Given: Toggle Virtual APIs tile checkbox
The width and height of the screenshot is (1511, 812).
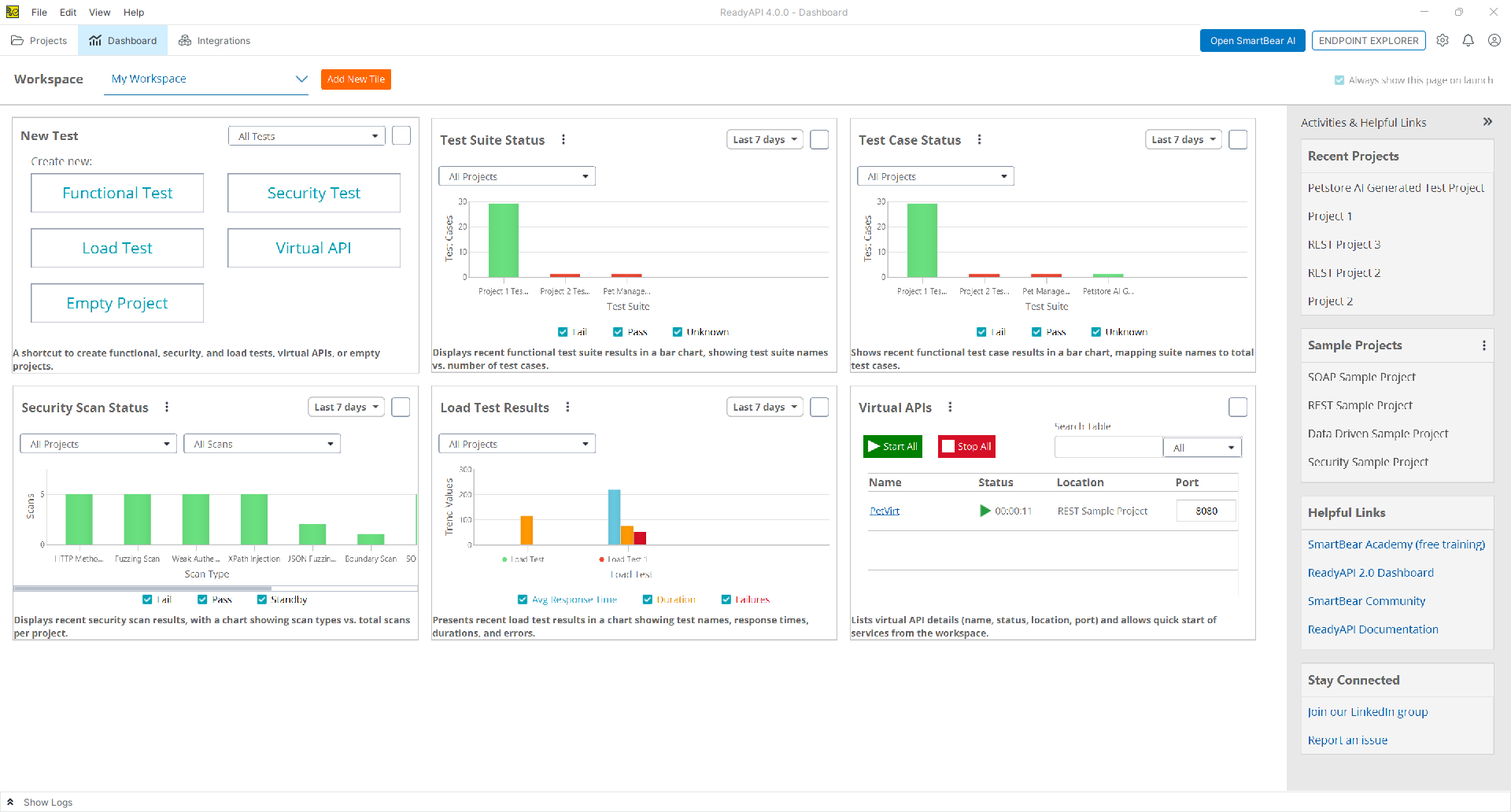Looking at the screenshot, I should (x=1238, y=407).
